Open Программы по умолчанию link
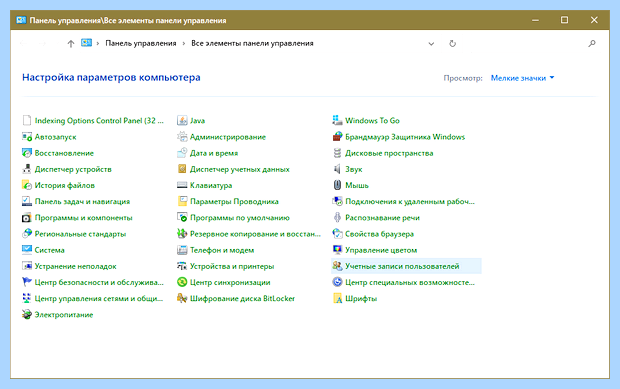This screenshot has height=389, width=620. tap(240, 218)
